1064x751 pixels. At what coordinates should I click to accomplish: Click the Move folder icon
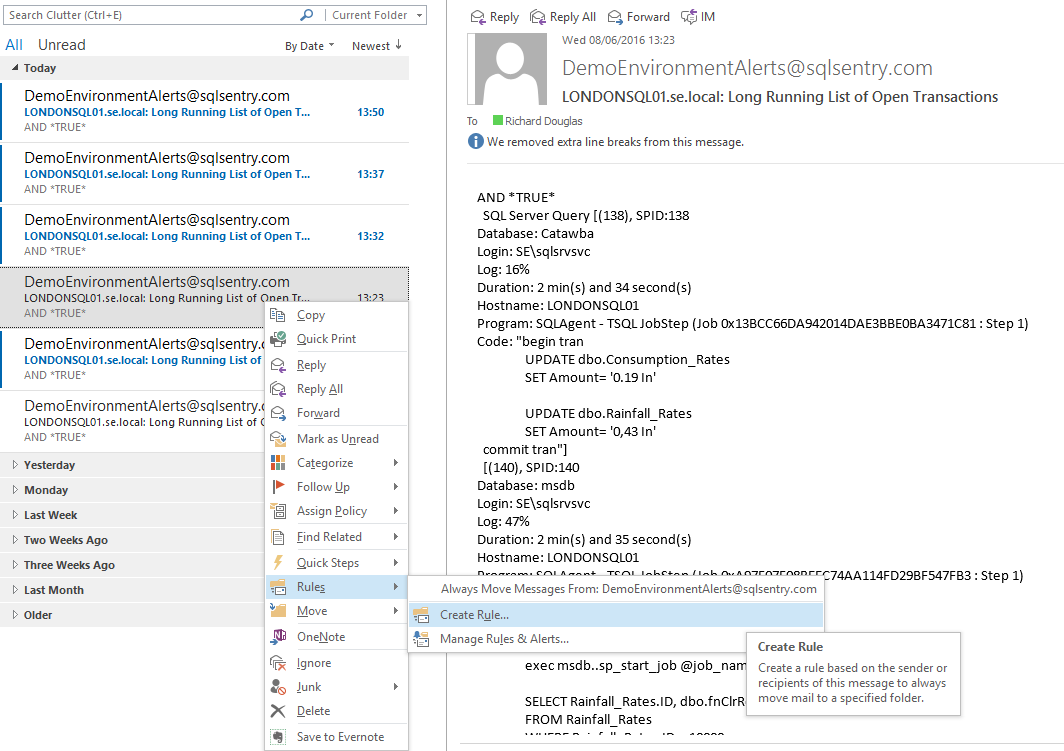tap(278, 611)
